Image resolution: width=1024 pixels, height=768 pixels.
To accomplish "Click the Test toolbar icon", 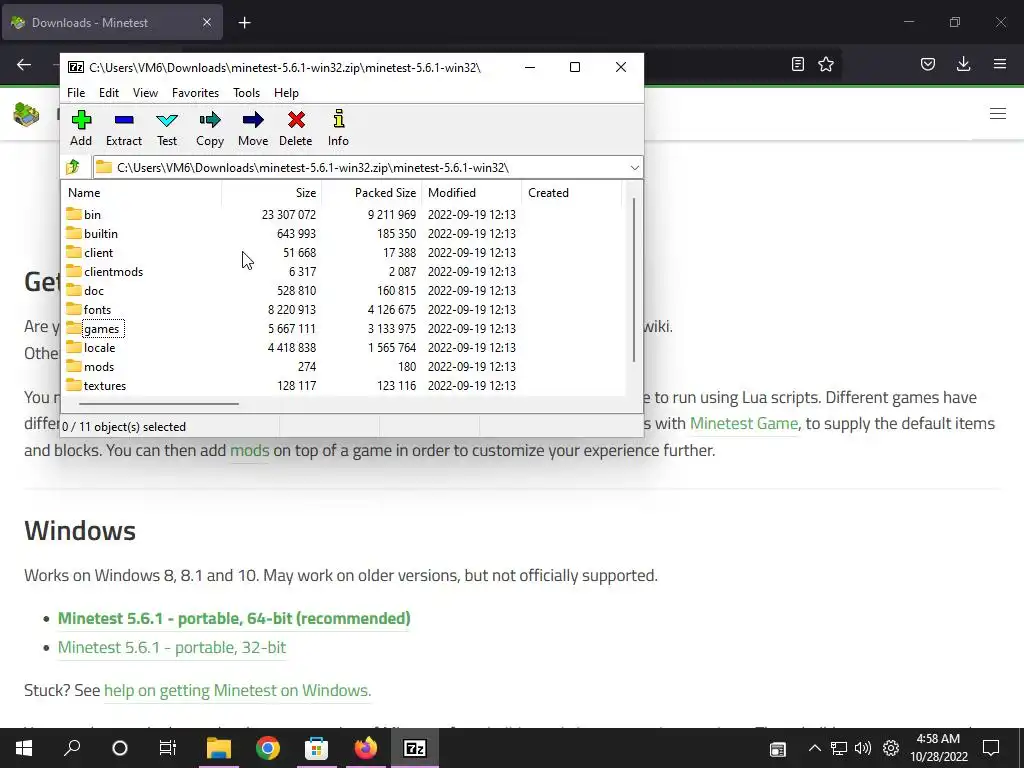I will coord(167,120).
